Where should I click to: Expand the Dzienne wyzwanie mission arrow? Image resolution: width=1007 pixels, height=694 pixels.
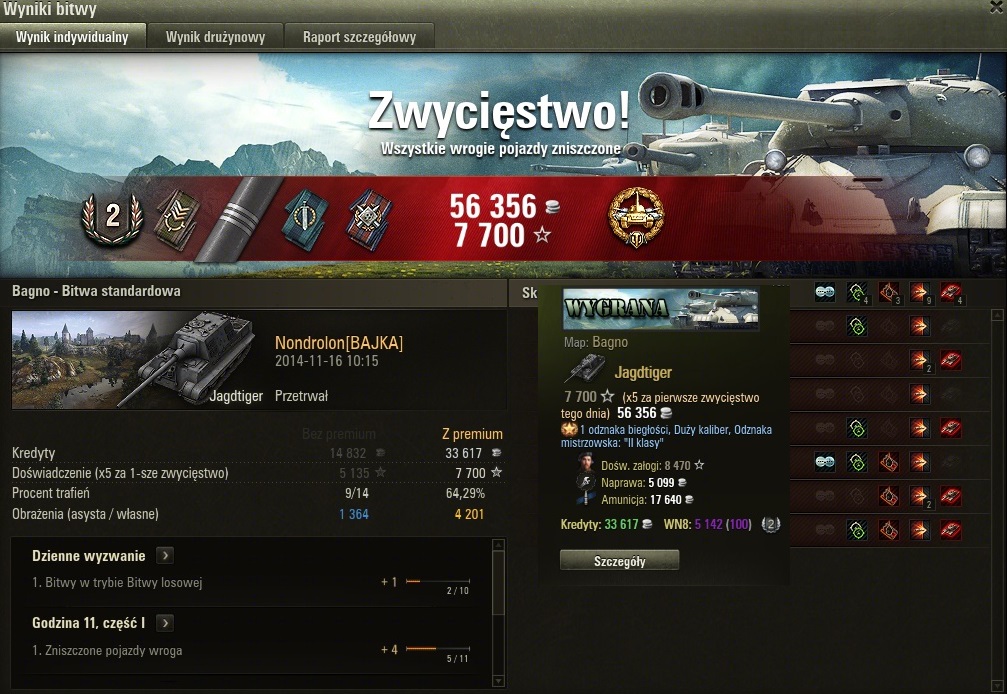point(166,555)
